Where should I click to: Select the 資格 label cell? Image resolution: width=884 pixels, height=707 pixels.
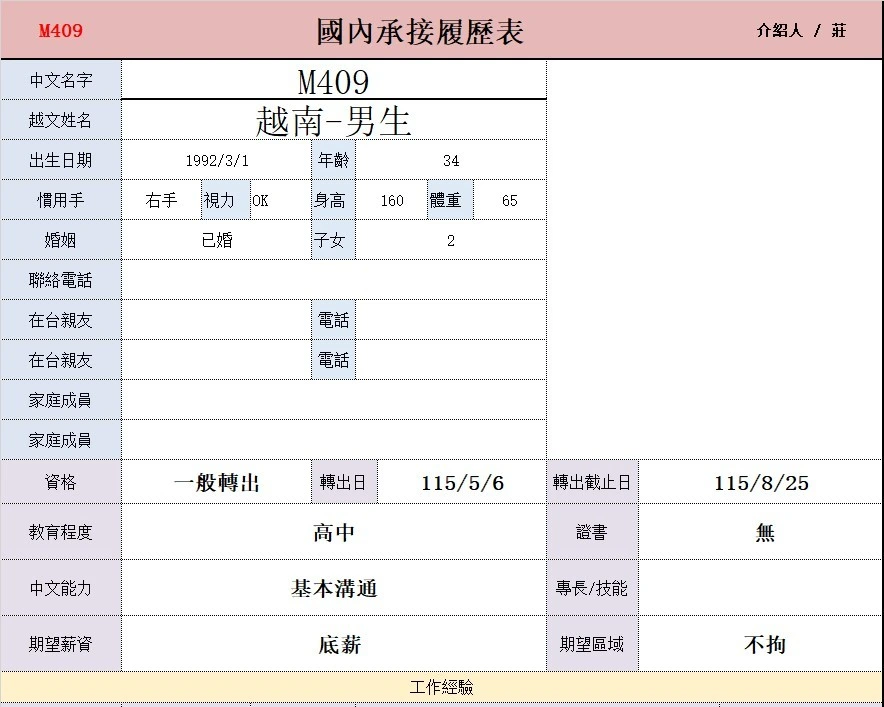(61, 483)
